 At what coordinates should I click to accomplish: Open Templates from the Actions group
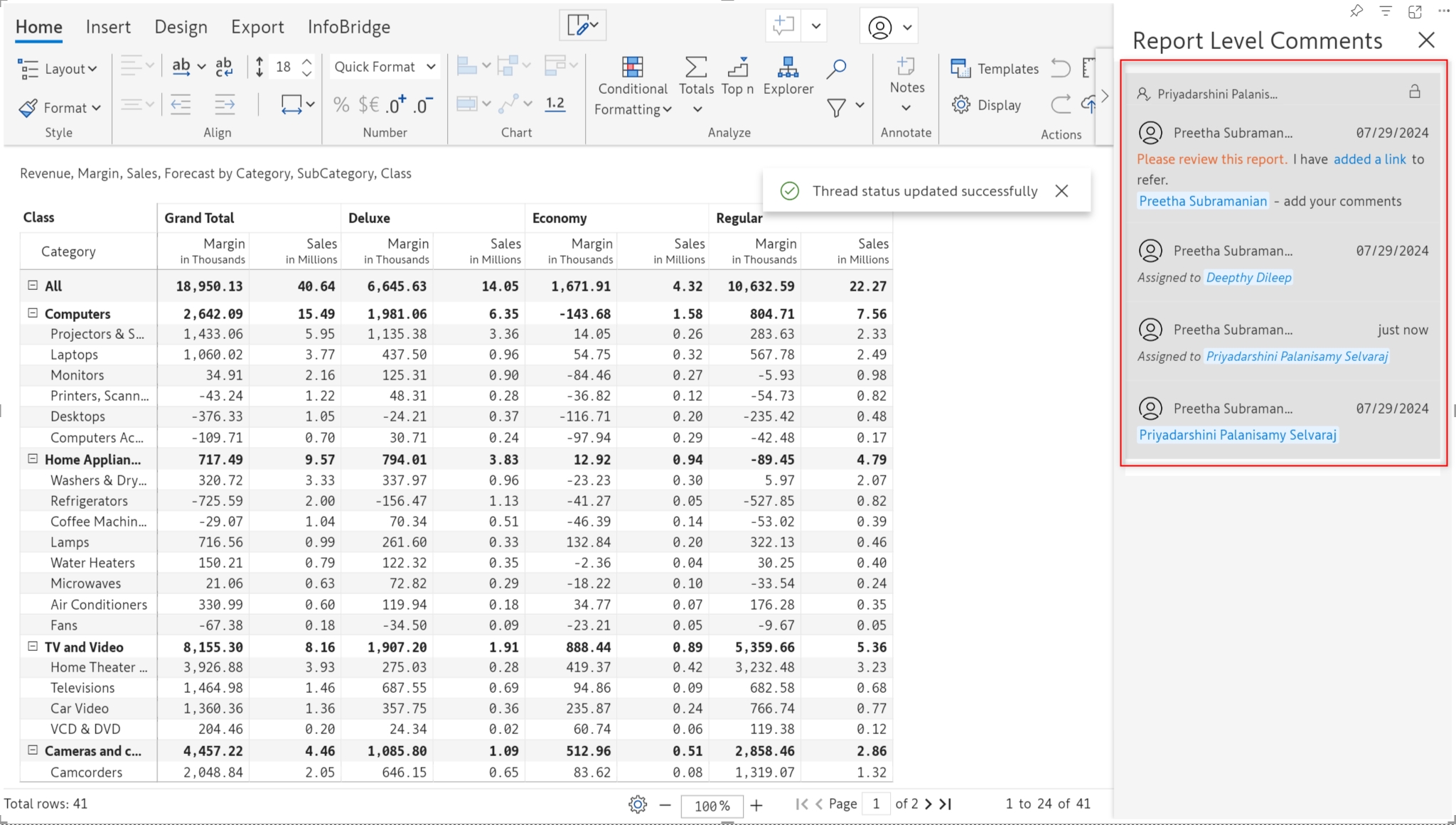(x=995, y=68)
